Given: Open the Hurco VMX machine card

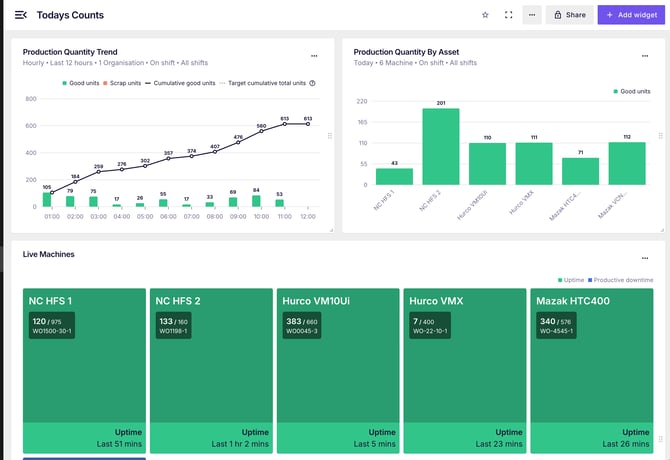Looking at the screenshot, I should pyautogui.click(x=465, y=371).
